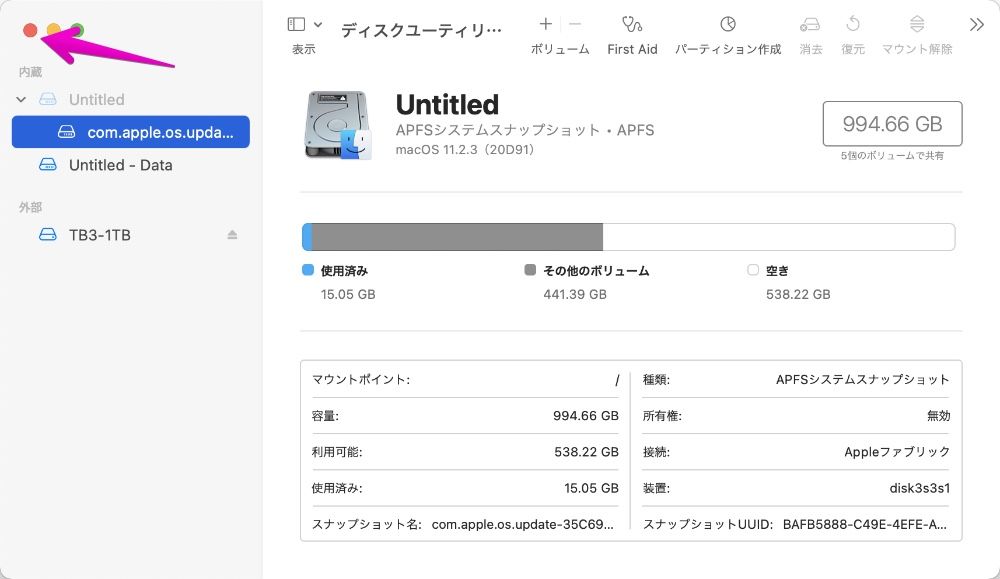
Task: Click the パーティション作成 toolbar label
Action: pos(728,49)
